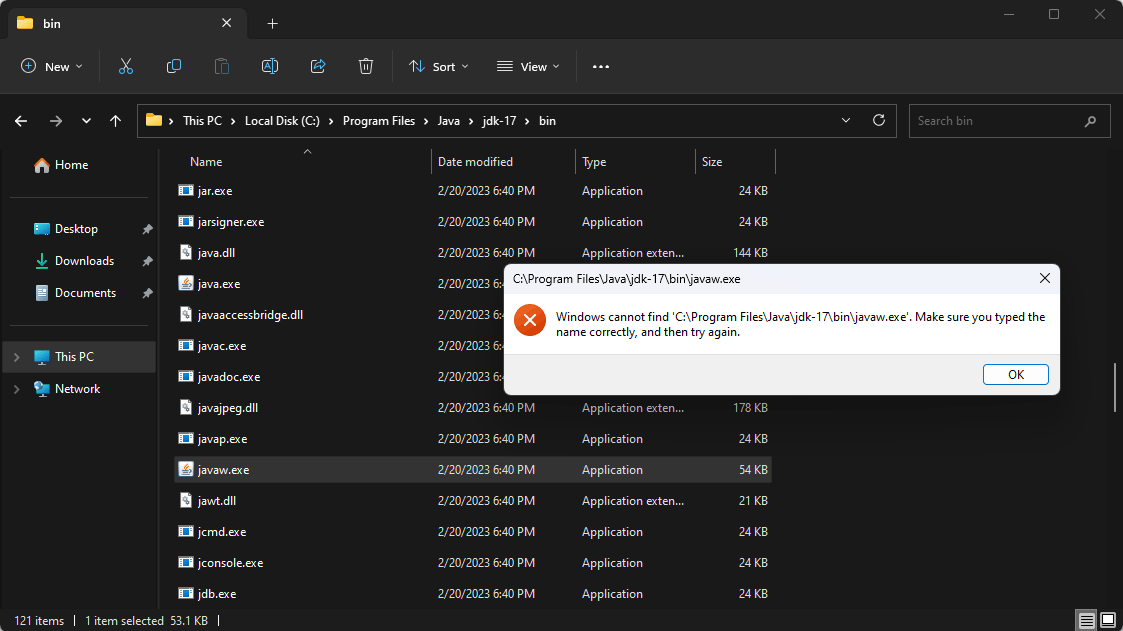Expand the Network tree node

[17, 389]
